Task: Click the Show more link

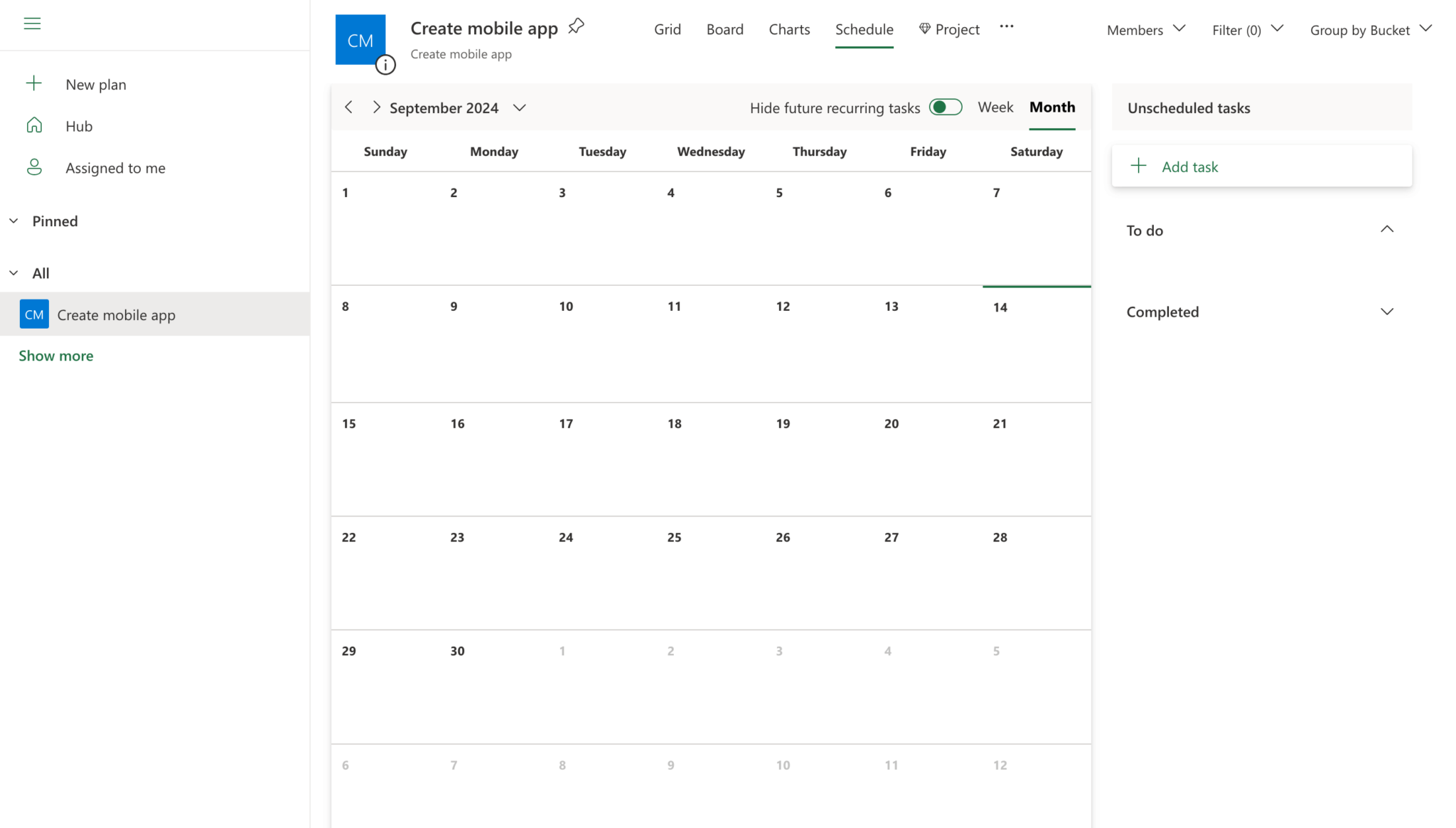Action: [x=56, y=356]
